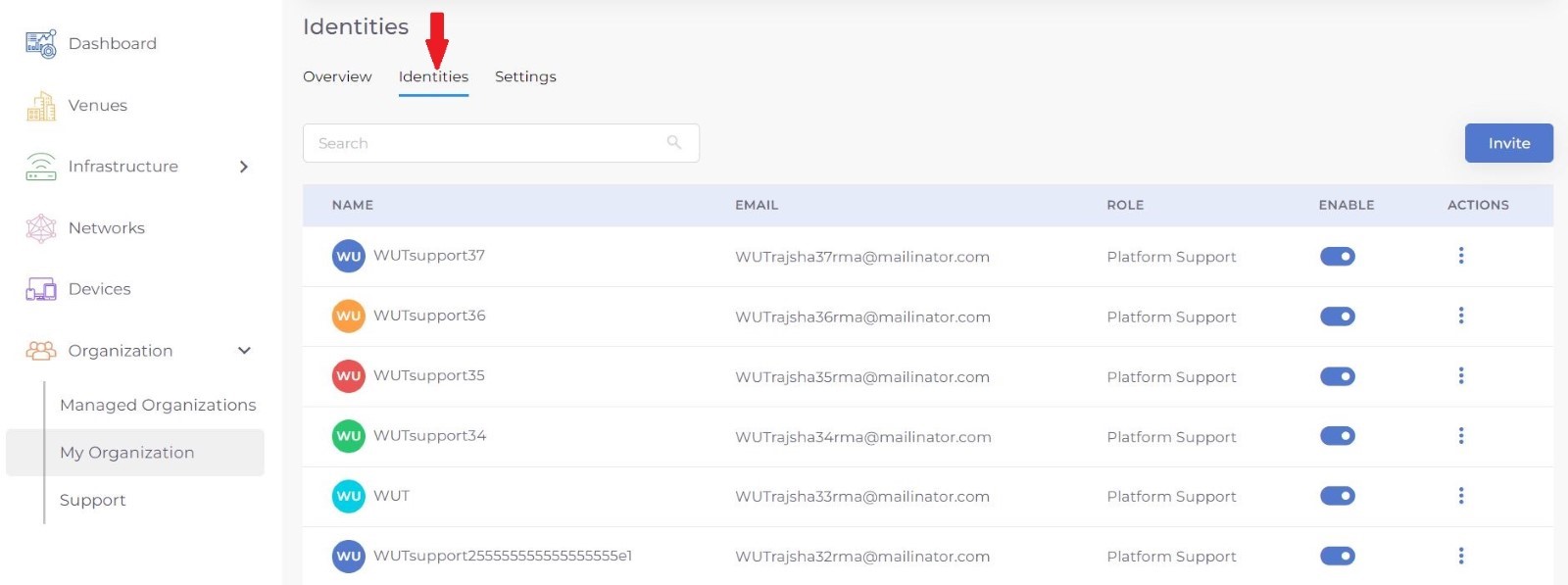The width and height of the screenshot is (1568, 585).
Task: Open actions menu for WUTsupport35
Action: [1460, 376]
